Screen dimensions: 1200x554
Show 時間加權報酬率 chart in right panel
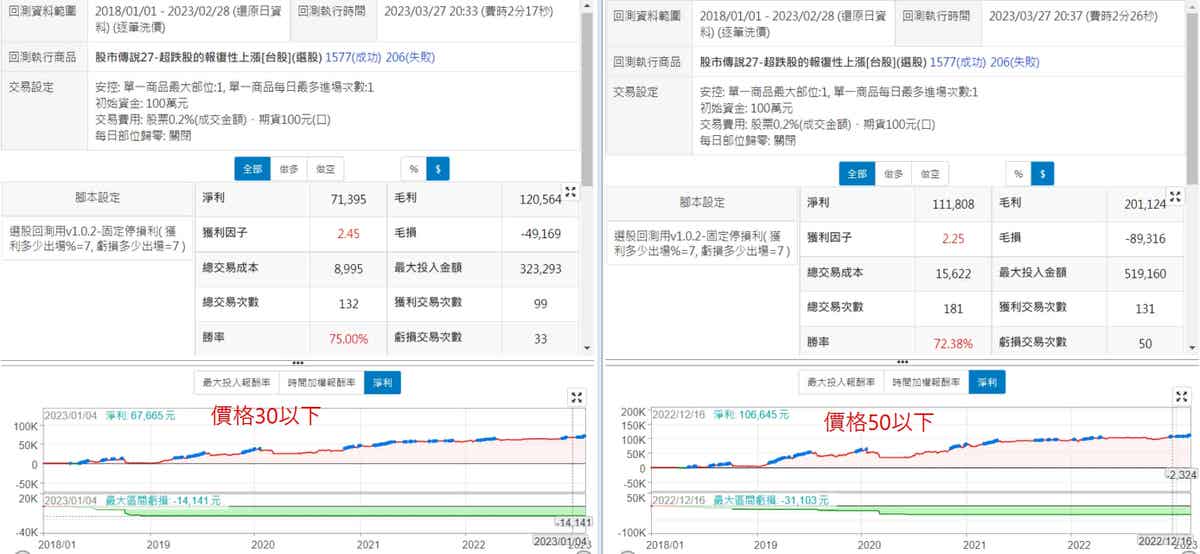tap(925, 382)
